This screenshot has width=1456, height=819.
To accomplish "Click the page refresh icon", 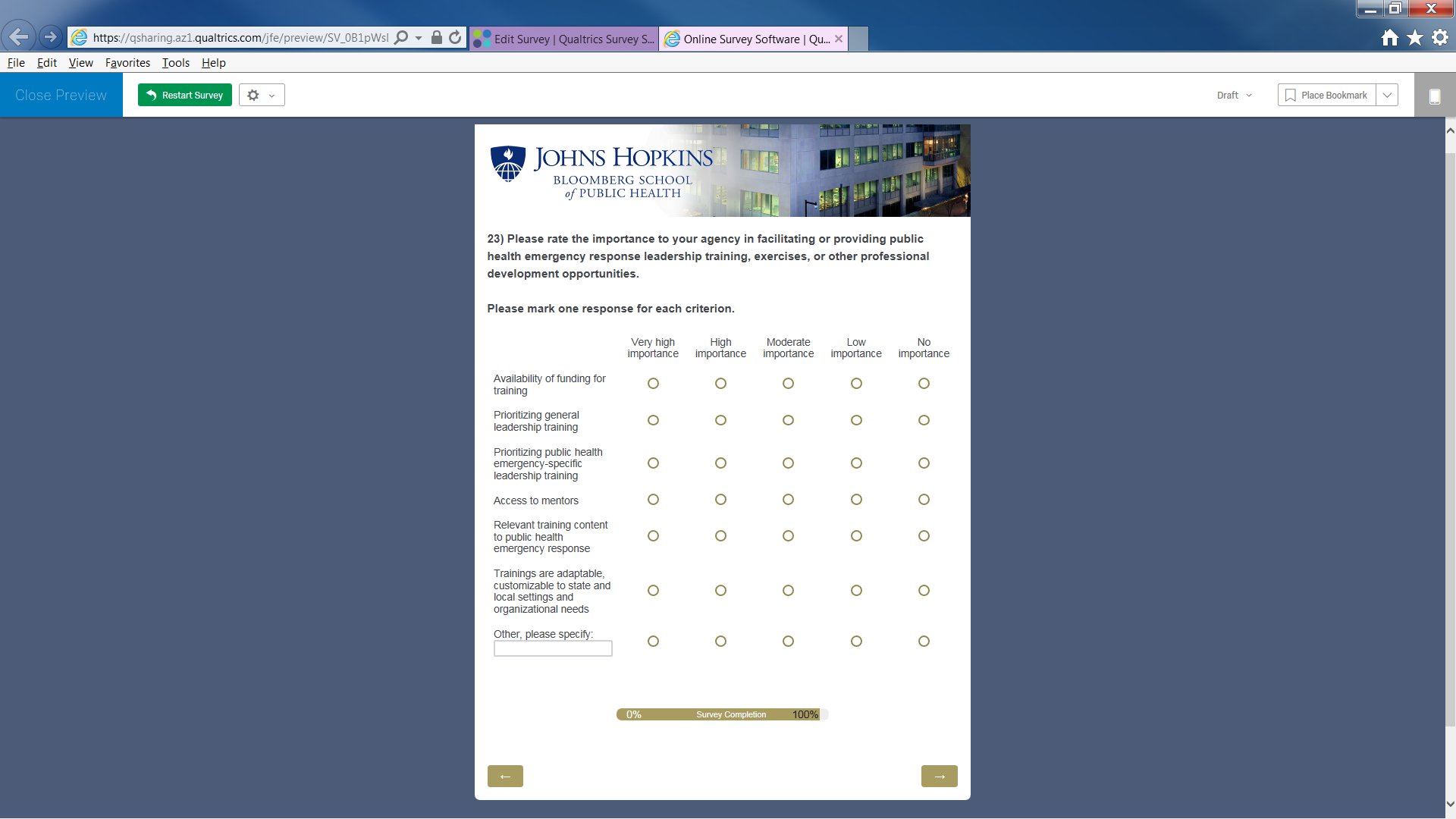I will pyautogui.click(x=455, y=38).
